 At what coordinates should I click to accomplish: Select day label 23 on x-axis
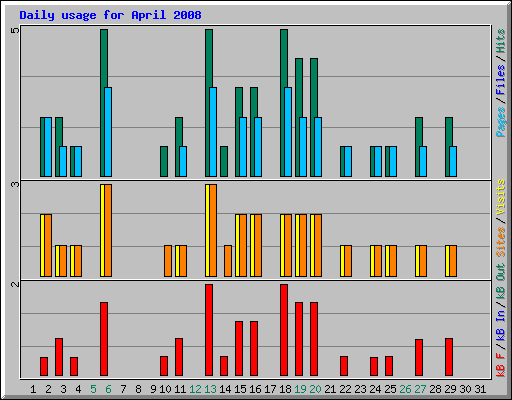click(x=361, y=389)
